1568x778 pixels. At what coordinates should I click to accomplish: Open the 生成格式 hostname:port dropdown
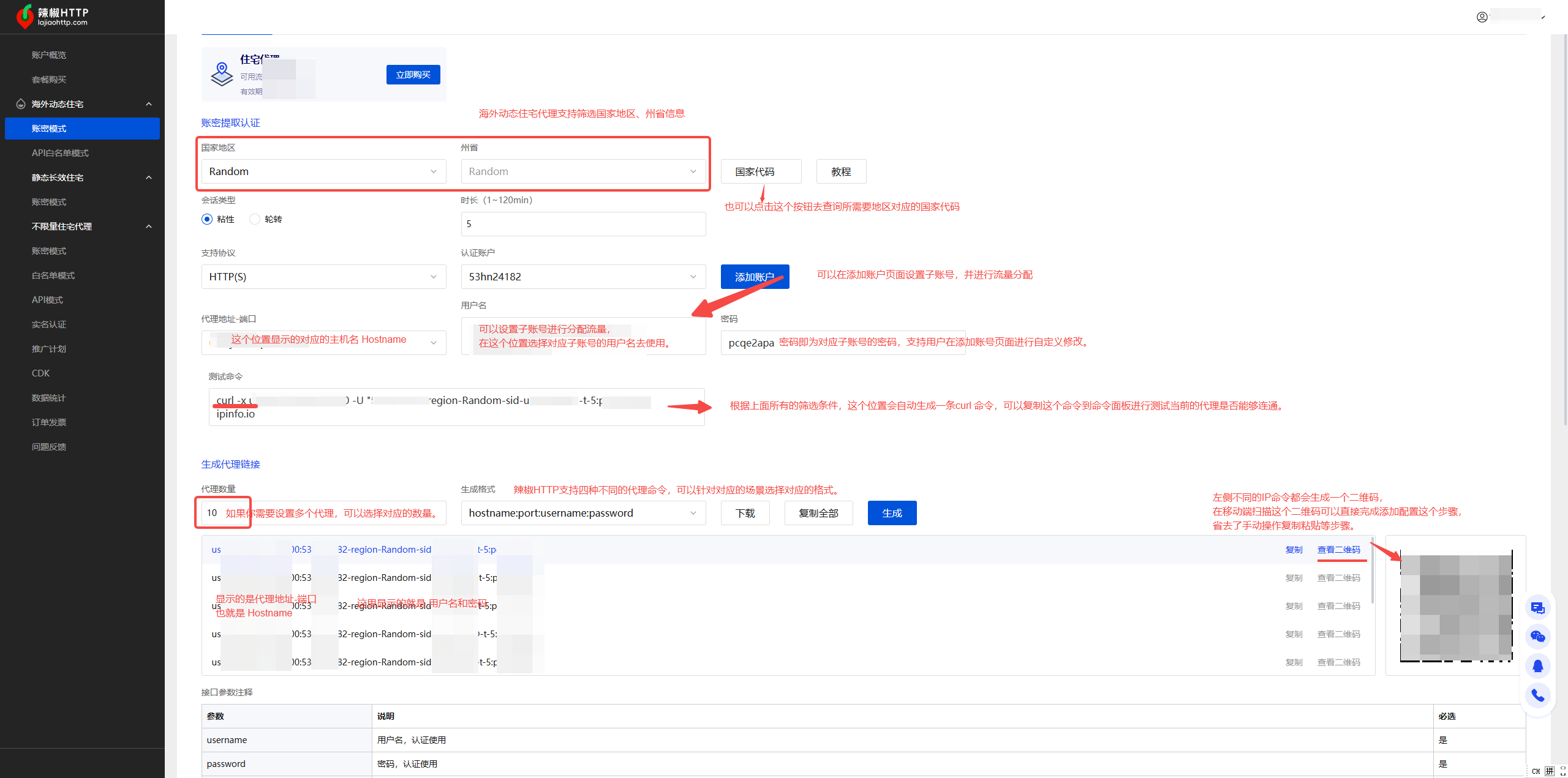[x=582, y=513]
